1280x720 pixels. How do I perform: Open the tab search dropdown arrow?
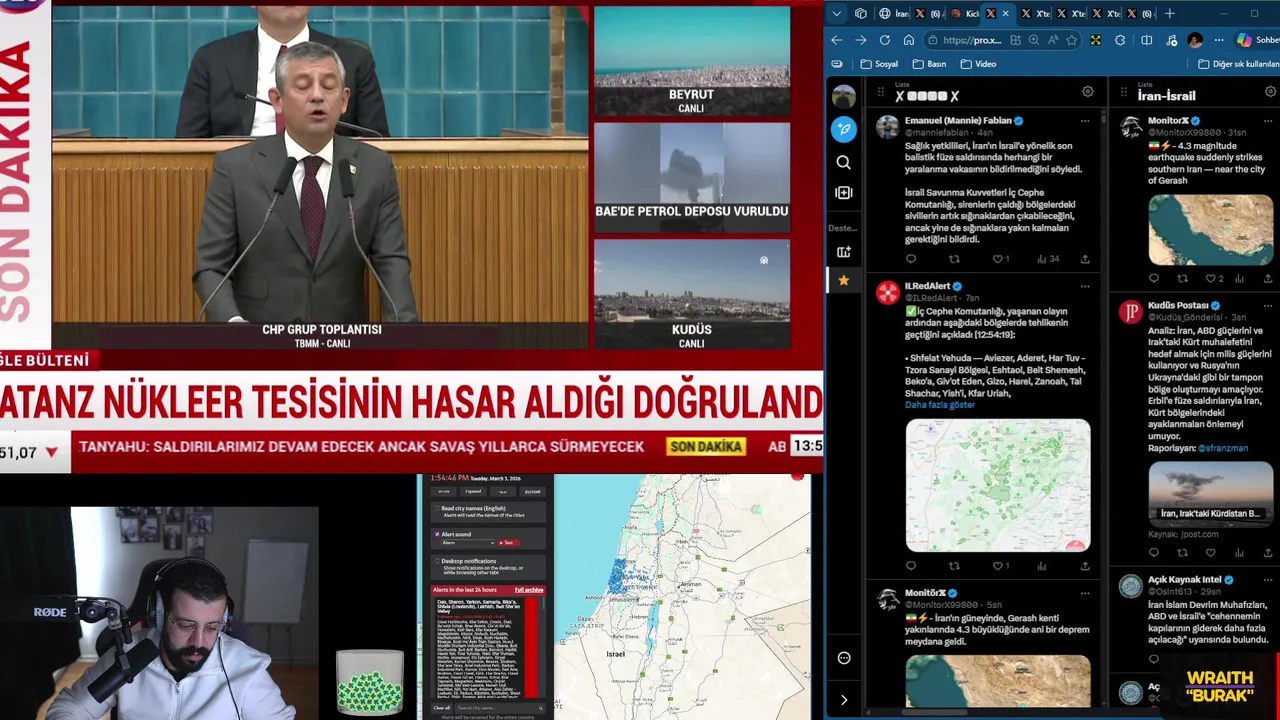[x=837, y=13]
